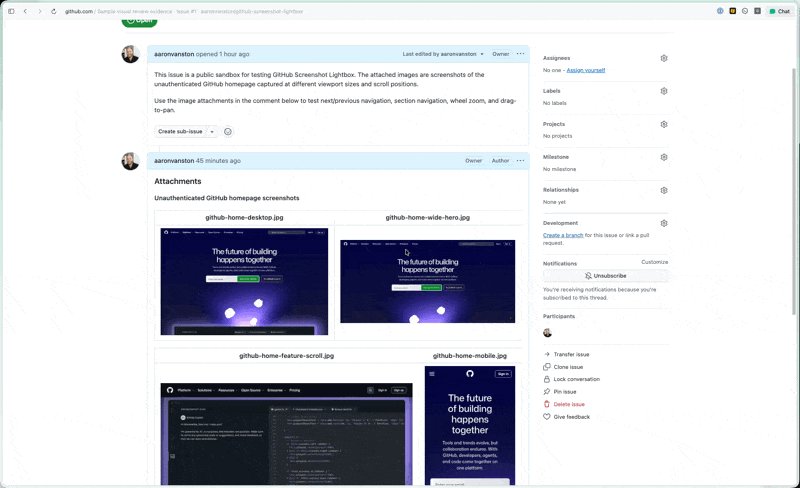Click the github-home-mobile.jpg column header
Image resolution: width=800 pixels, height=488 pixels.
click(x=470, y=356)
